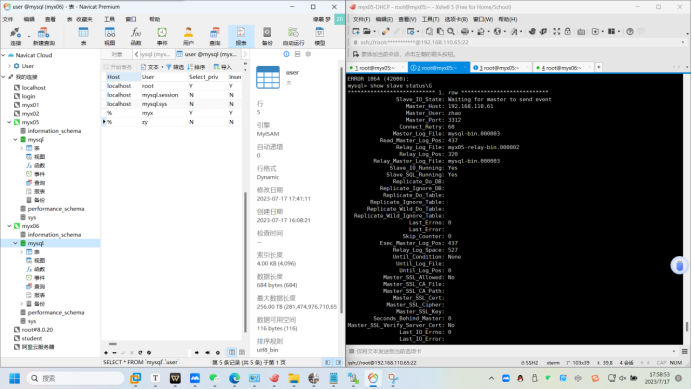Screen dimensions: 692x389
Task: Click the Xshell lock screen icon
Action: (568, 31)
